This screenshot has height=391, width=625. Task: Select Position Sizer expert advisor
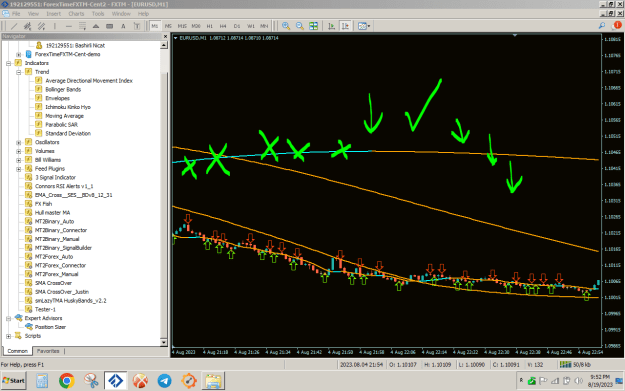coord(50,327)
